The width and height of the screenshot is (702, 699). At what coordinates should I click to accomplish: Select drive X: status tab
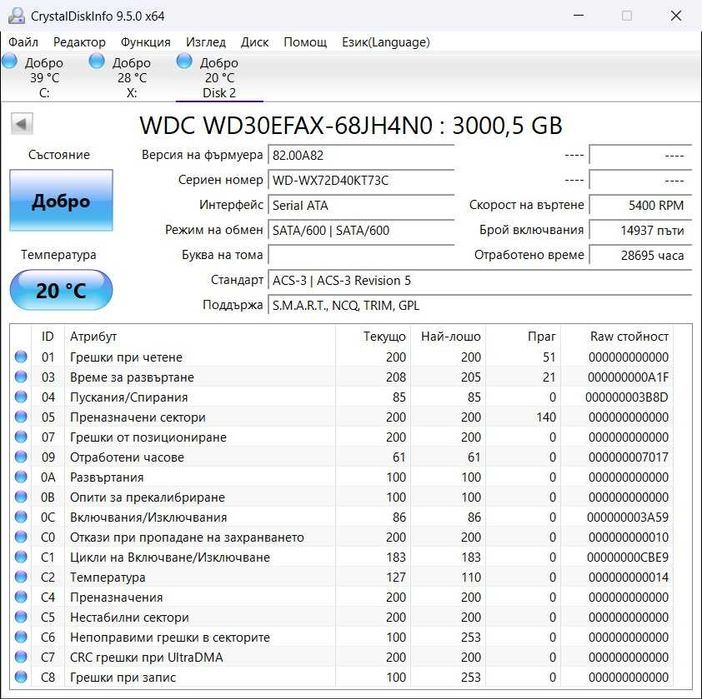(x=131, y=77)
